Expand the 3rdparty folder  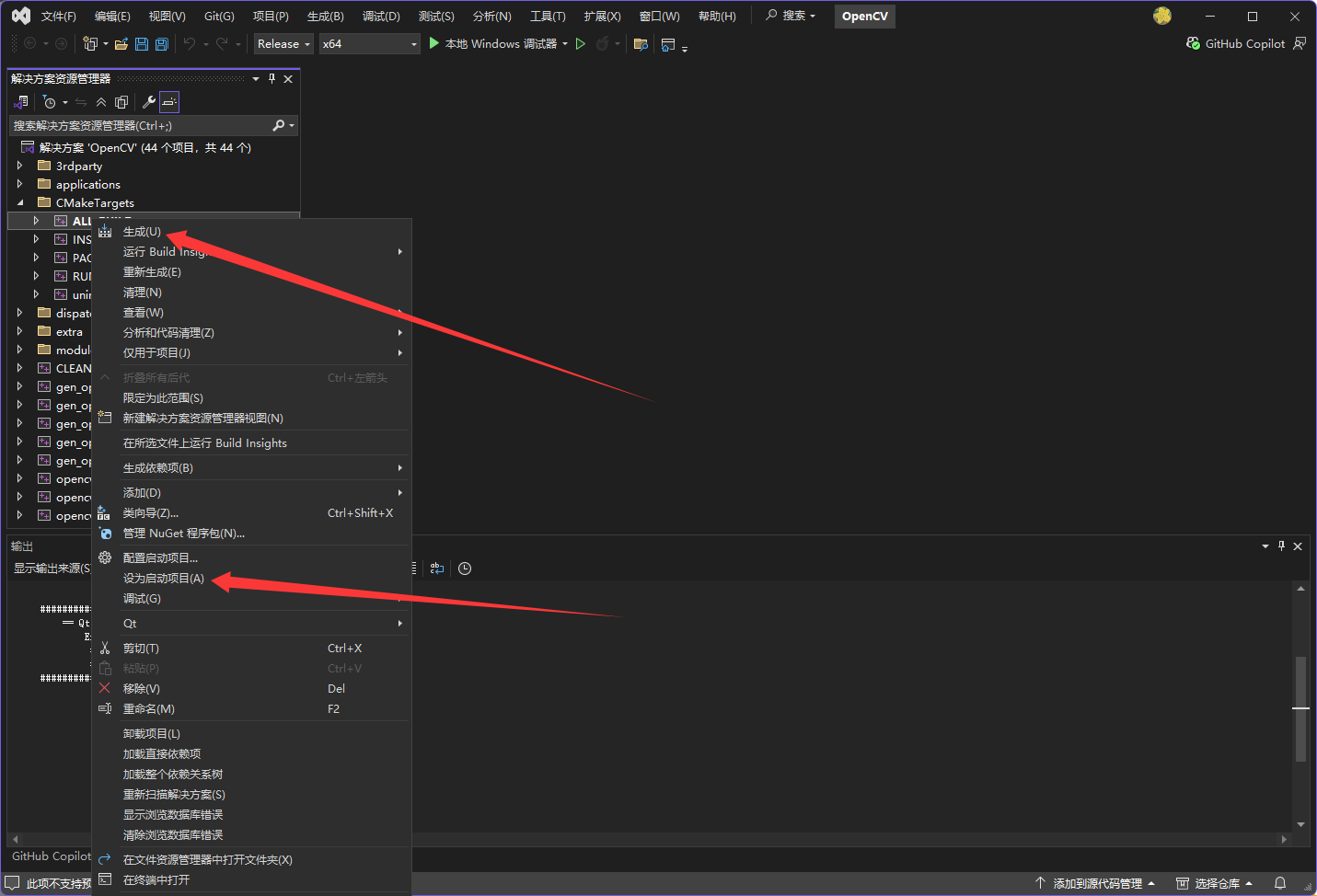point(19,167)
